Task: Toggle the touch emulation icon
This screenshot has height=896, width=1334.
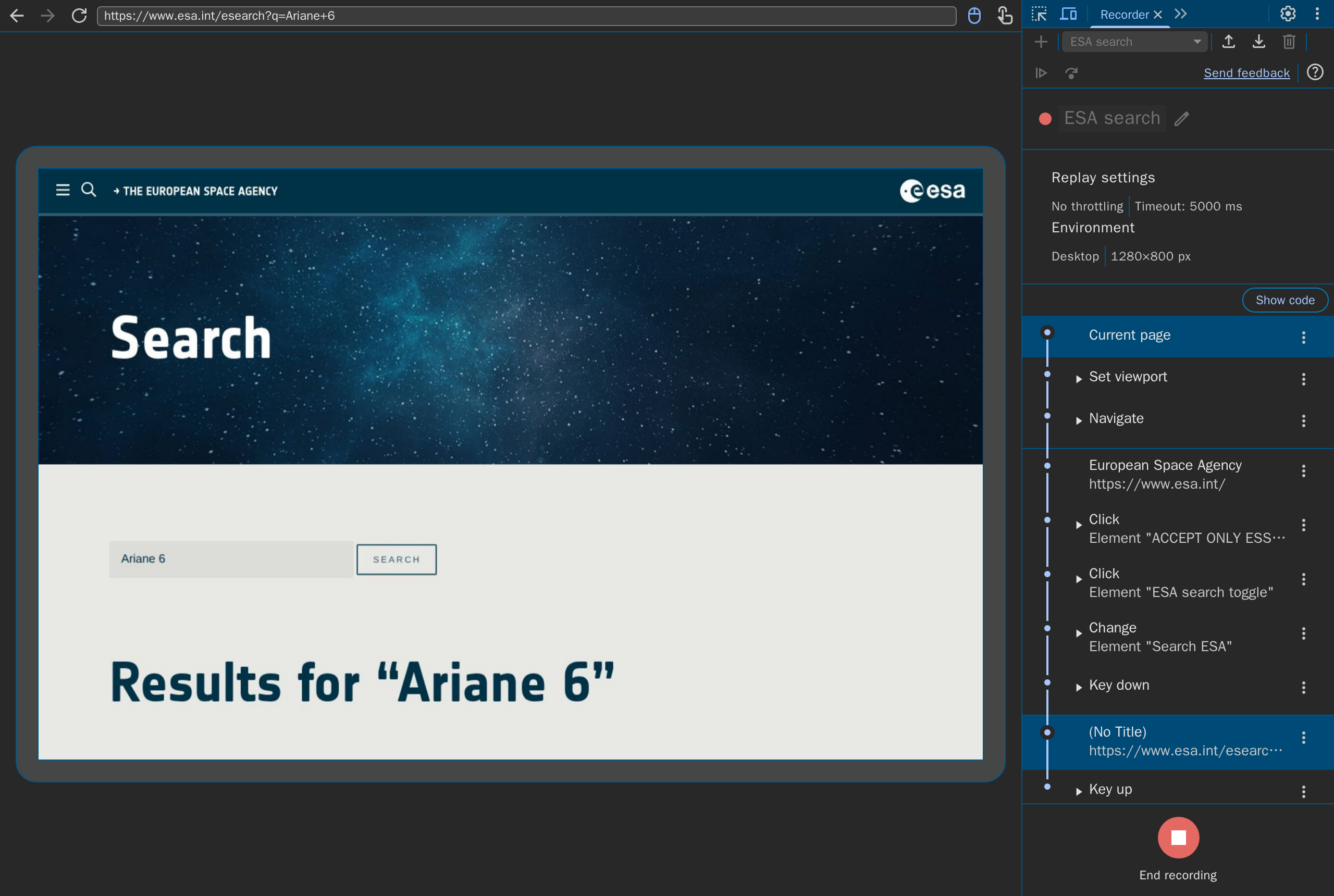Action: click(1005, 16)
